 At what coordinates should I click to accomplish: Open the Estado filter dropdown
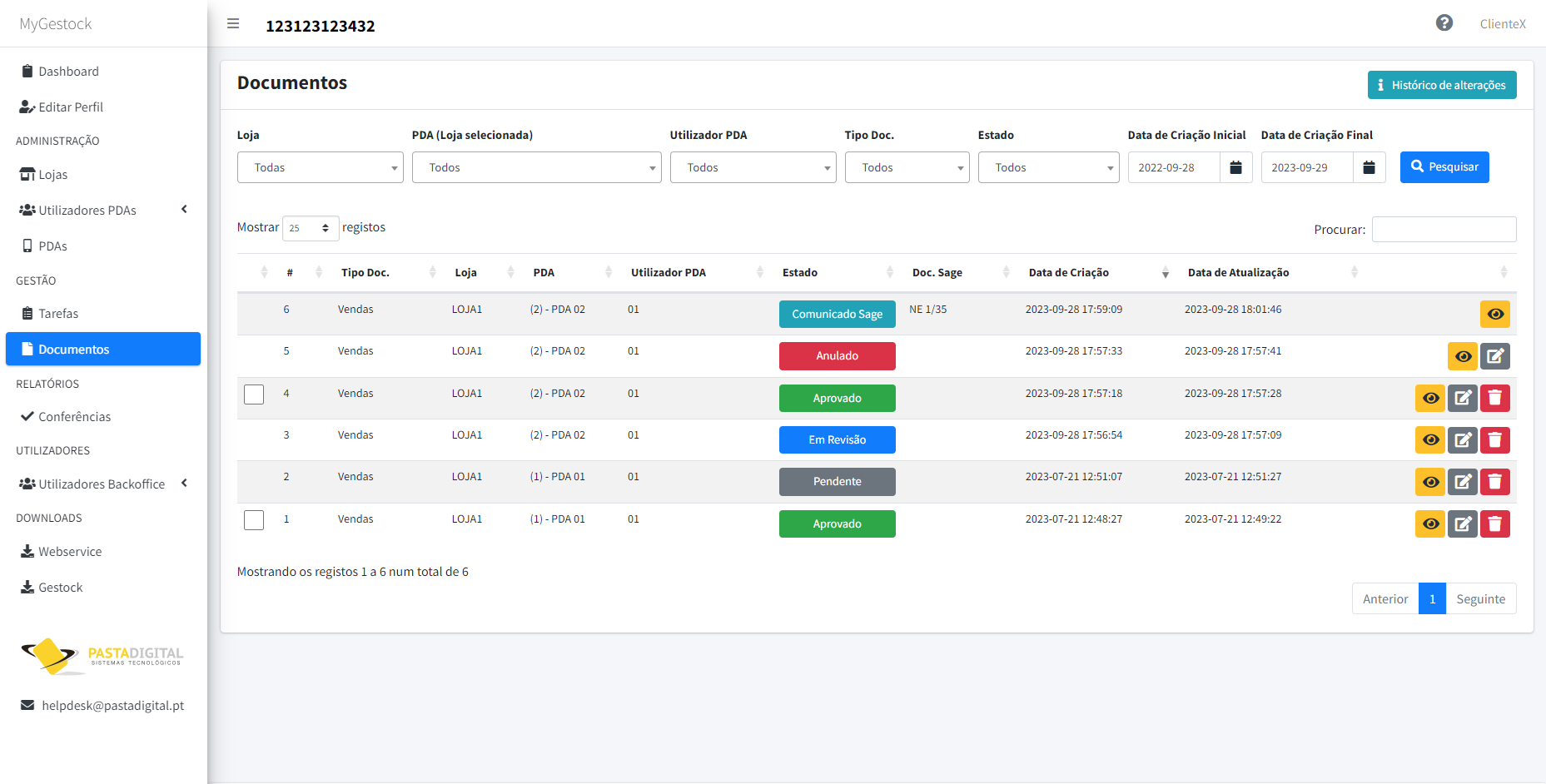[1049, 167]
